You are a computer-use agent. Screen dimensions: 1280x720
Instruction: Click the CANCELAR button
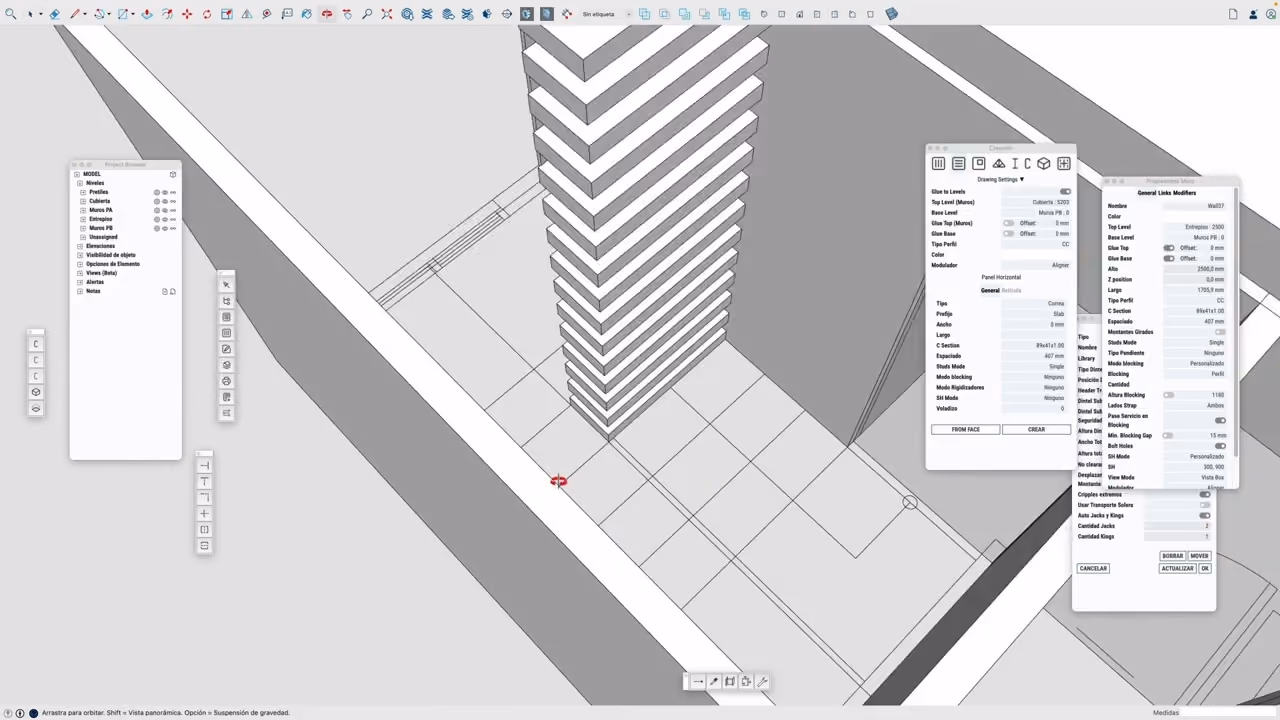click(1093, 568)
